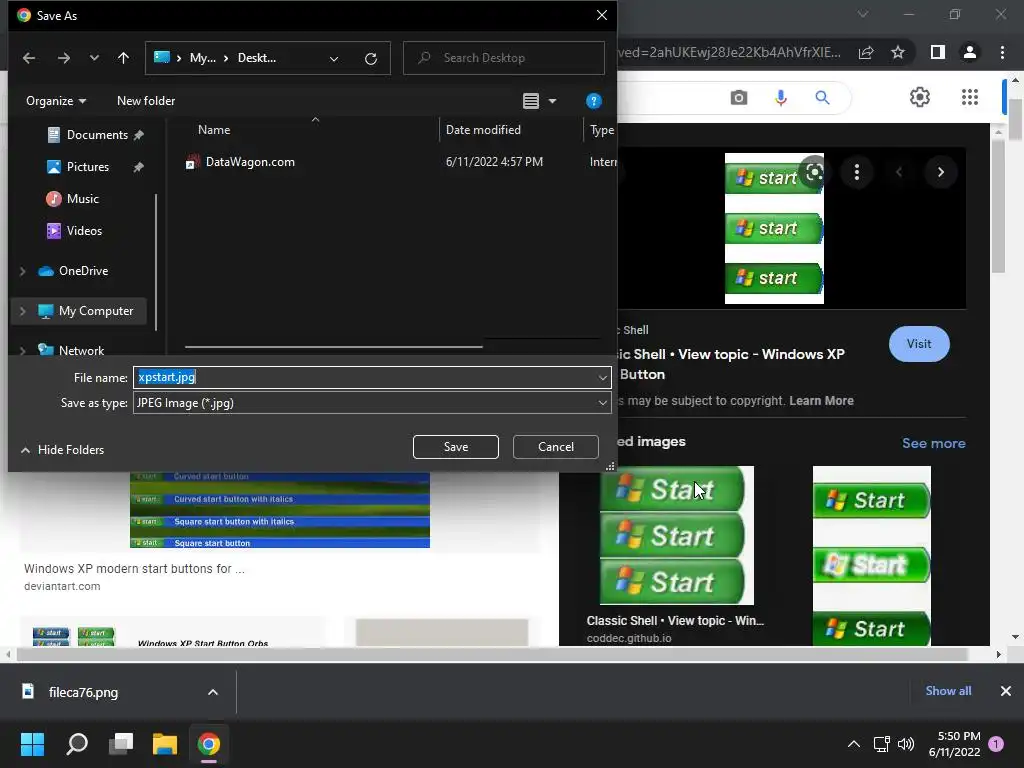The height and width of the screenshot is (768, 1024).
Task: Show the previous image in preview
Action: pos(899,172)
